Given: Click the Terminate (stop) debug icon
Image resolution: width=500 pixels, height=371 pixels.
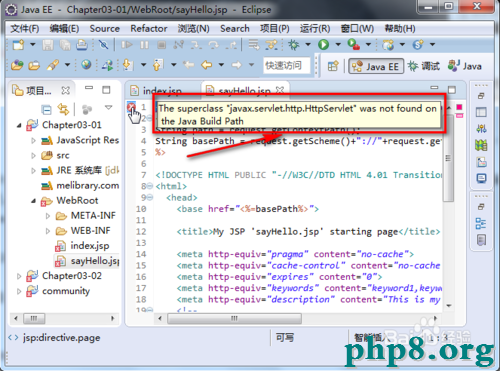Looking at the screenshot, I should coord(162,45).
